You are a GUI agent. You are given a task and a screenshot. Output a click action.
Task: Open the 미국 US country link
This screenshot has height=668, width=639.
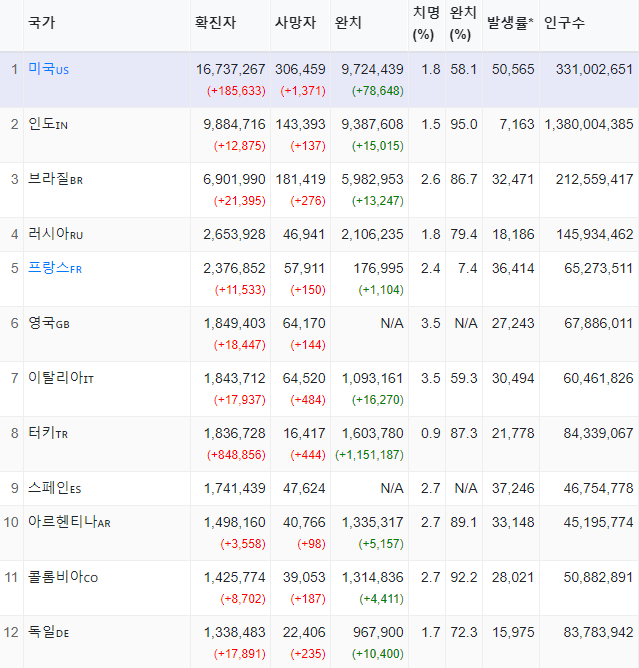coord(48,69)
